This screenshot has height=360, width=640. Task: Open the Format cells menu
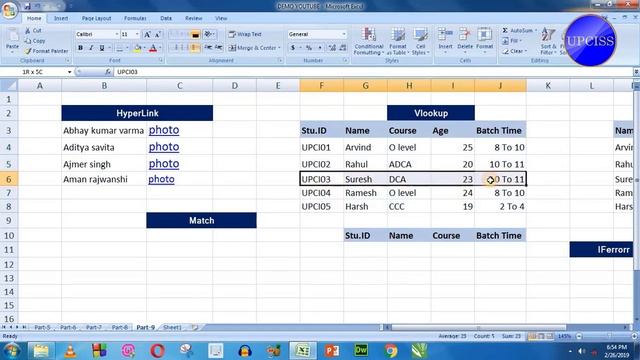point(484,40)
